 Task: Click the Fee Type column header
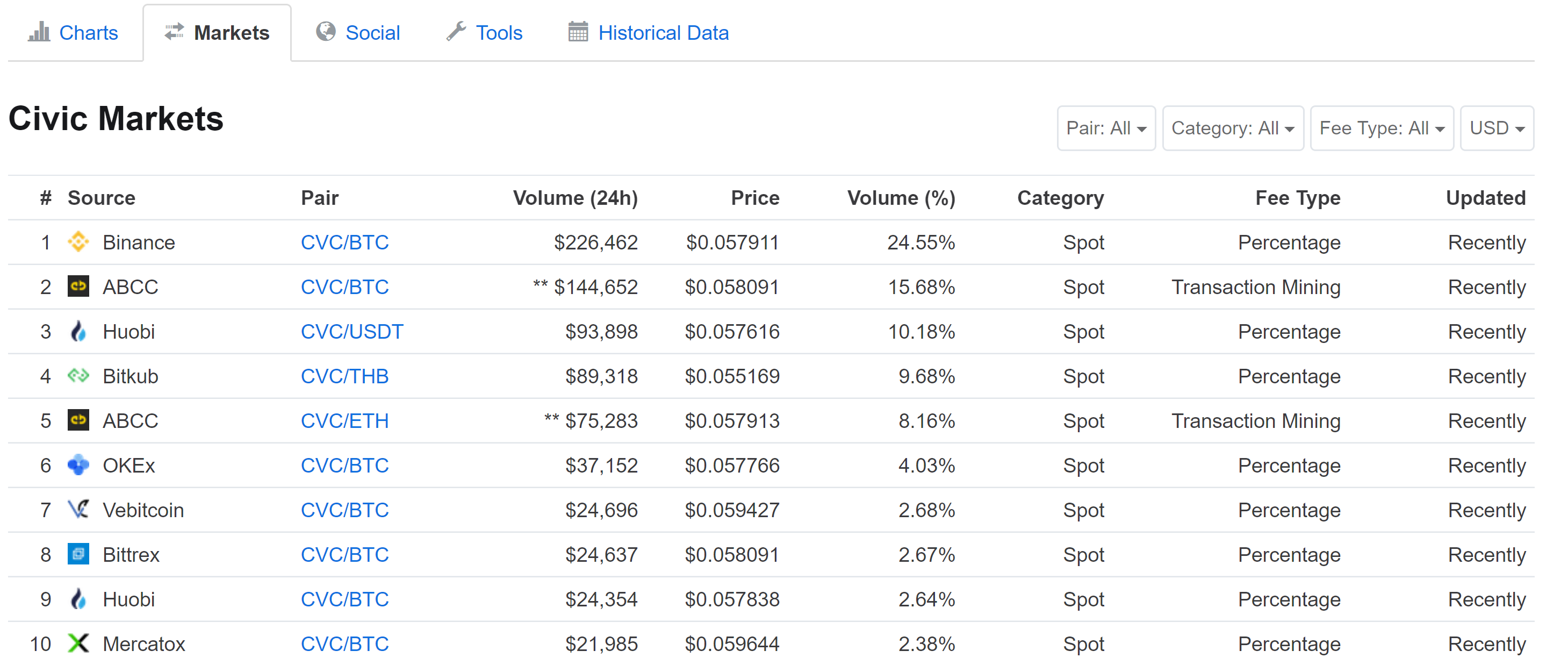(x=1298, y=198)
